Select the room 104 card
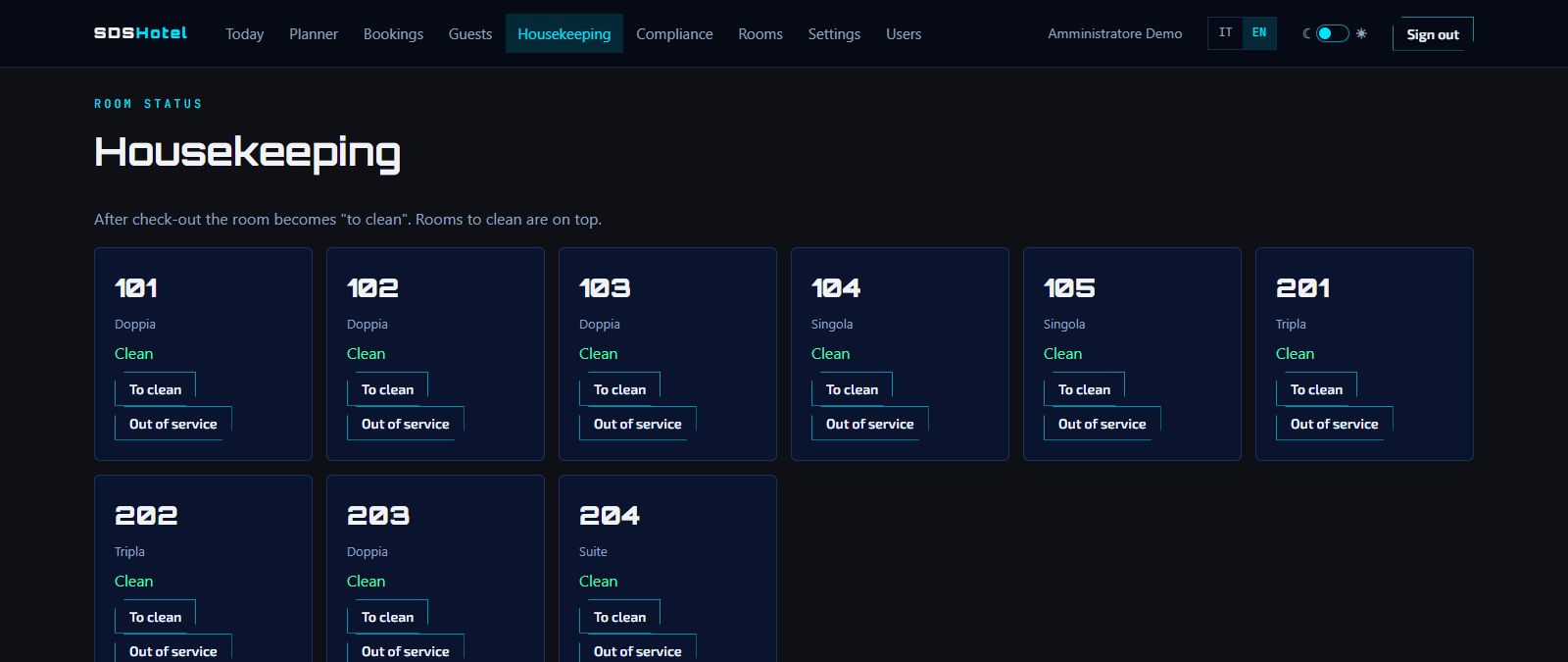The width and height of the screenshot is (1568, 662). 900,354
